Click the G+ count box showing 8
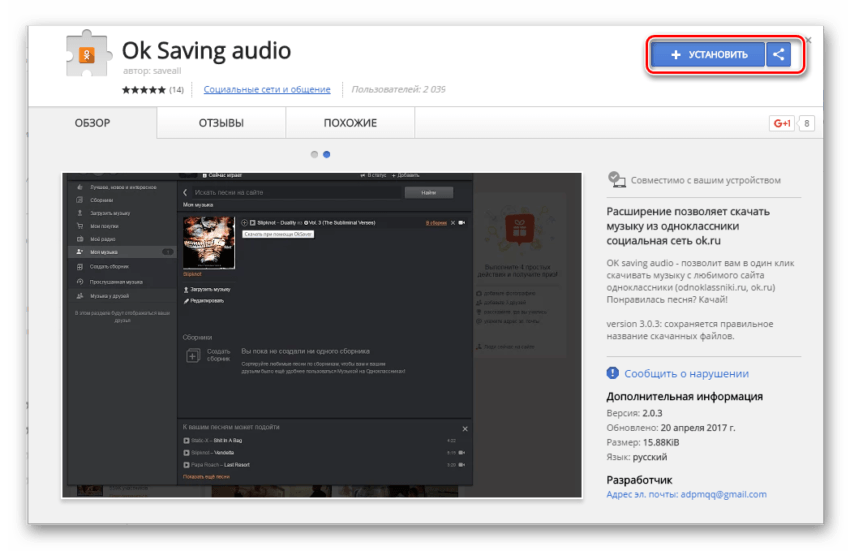The width and height of the screenshot is (850, 551). [807, 123]
